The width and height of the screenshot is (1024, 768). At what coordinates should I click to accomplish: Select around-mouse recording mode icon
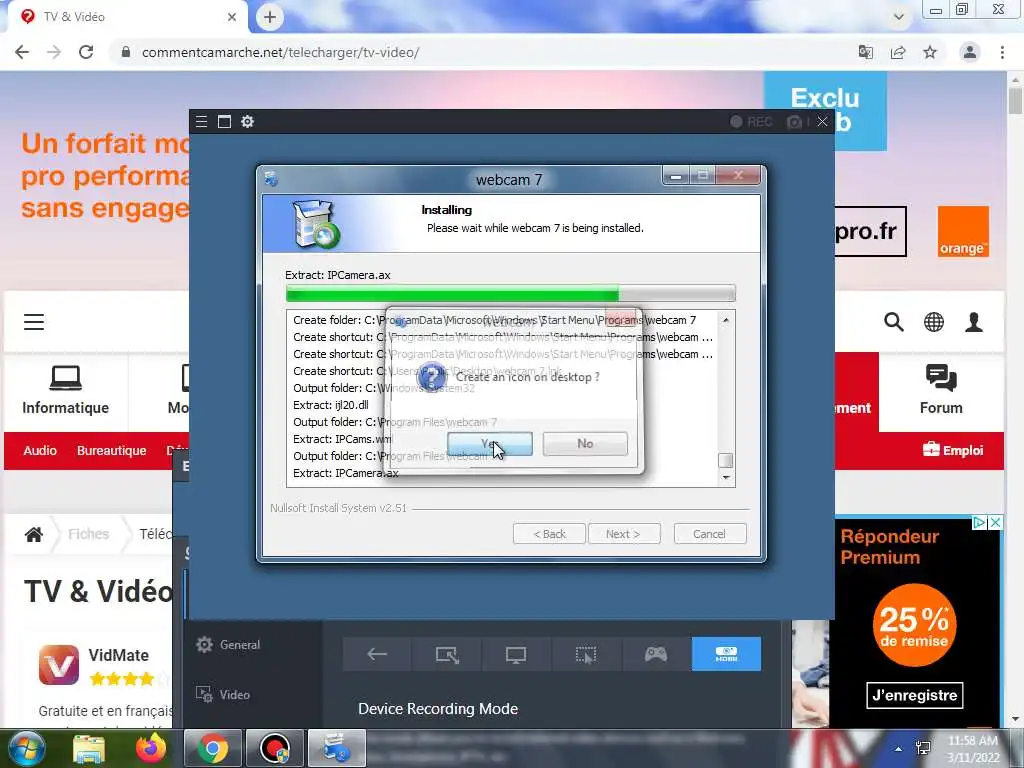(x=586, y=654)
